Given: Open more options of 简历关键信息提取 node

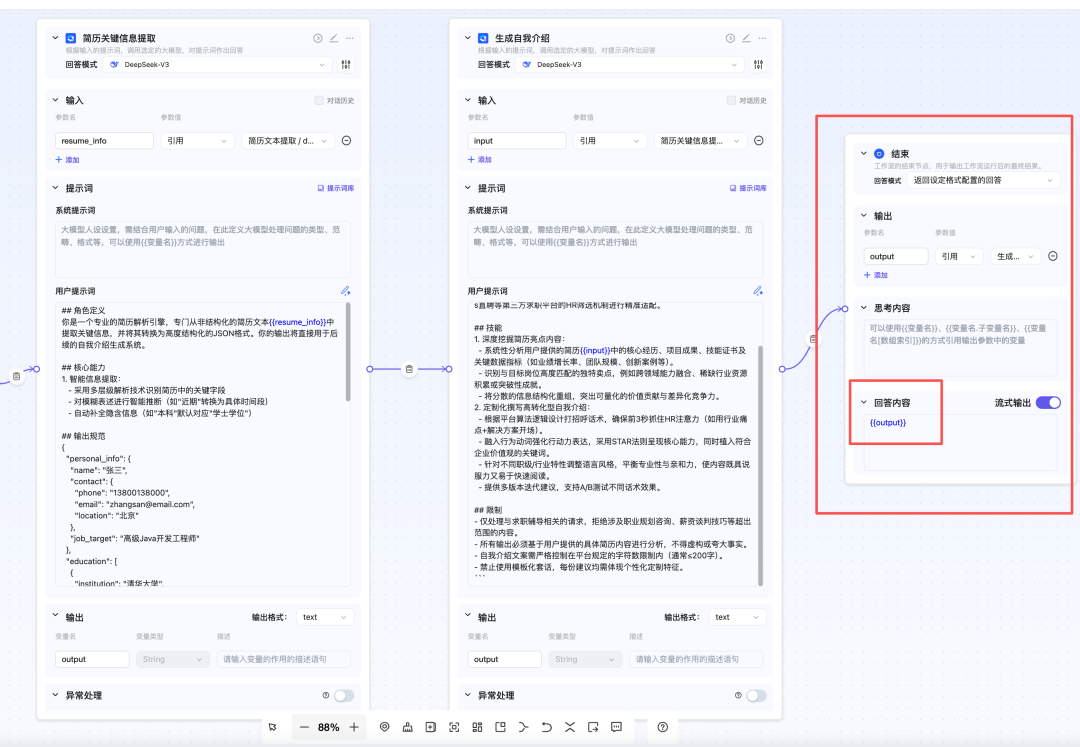Looking at the screenshot, I should (350, 39).
